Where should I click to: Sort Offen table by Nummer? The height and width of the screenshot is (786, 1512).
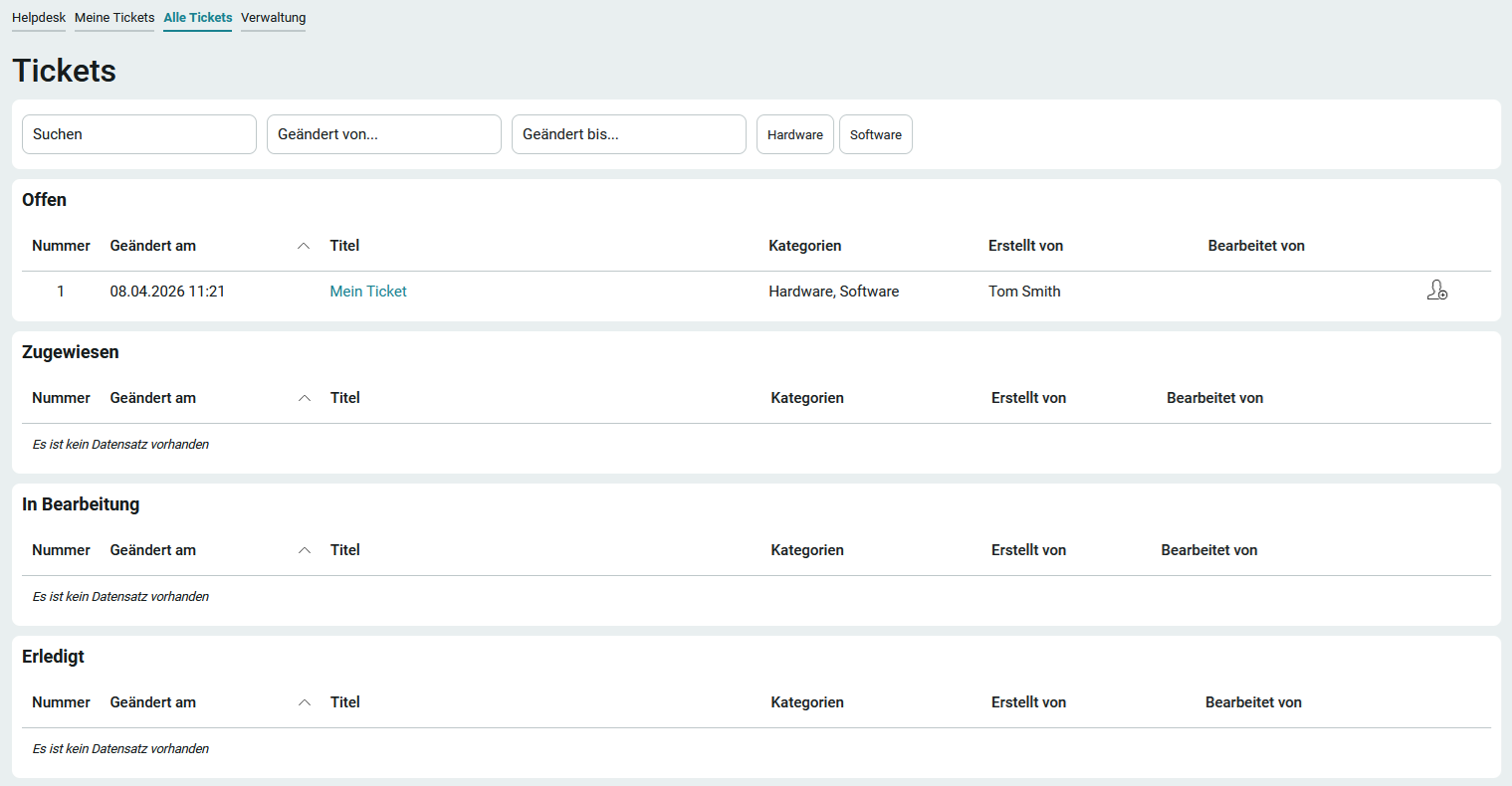pyautogui.click(x=61, y=246)
